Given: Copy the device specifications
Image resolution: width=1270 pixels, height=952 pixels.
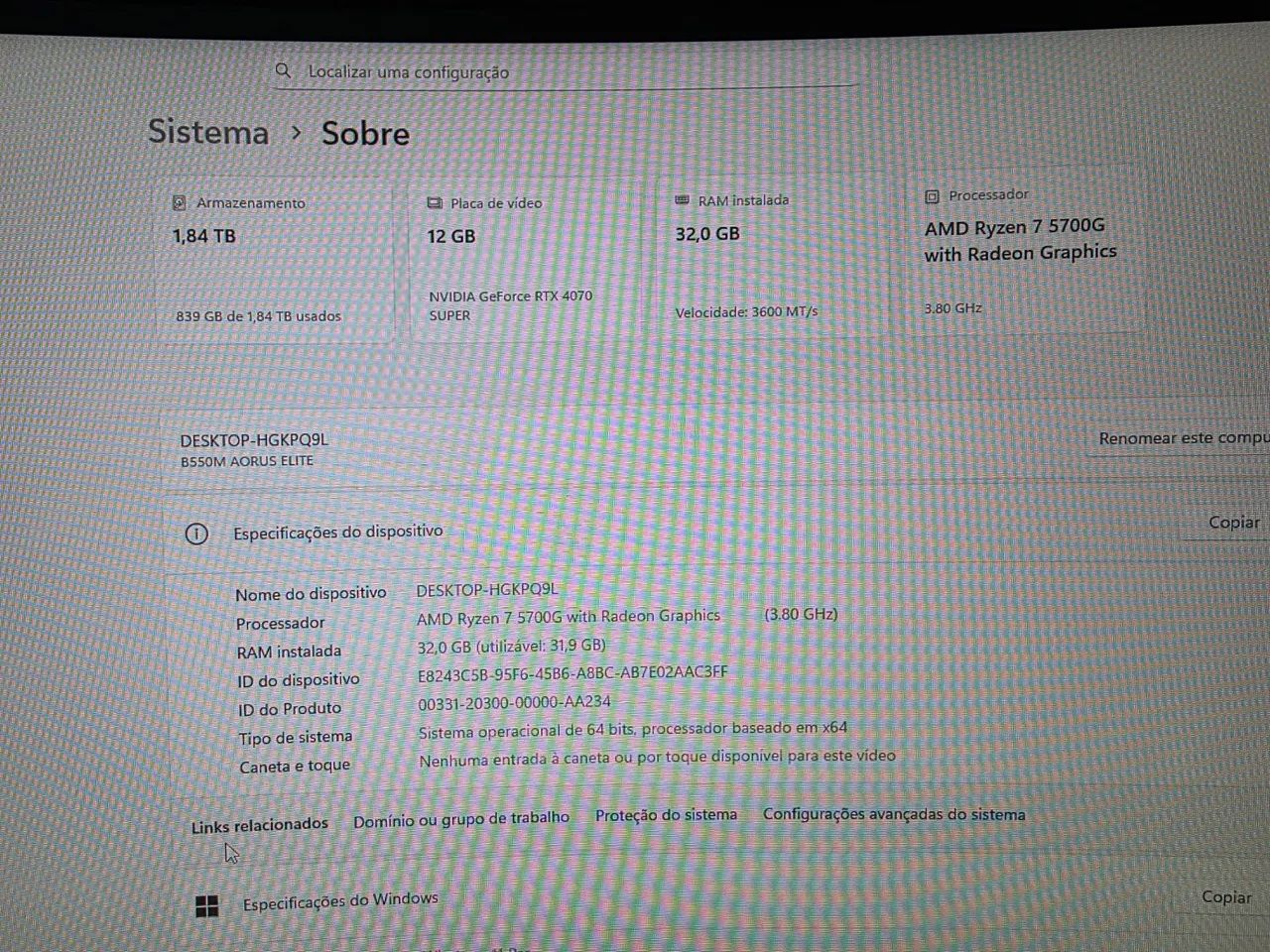Looking at the screenshot, I should pyautogui.click(x=1233, y=523).
